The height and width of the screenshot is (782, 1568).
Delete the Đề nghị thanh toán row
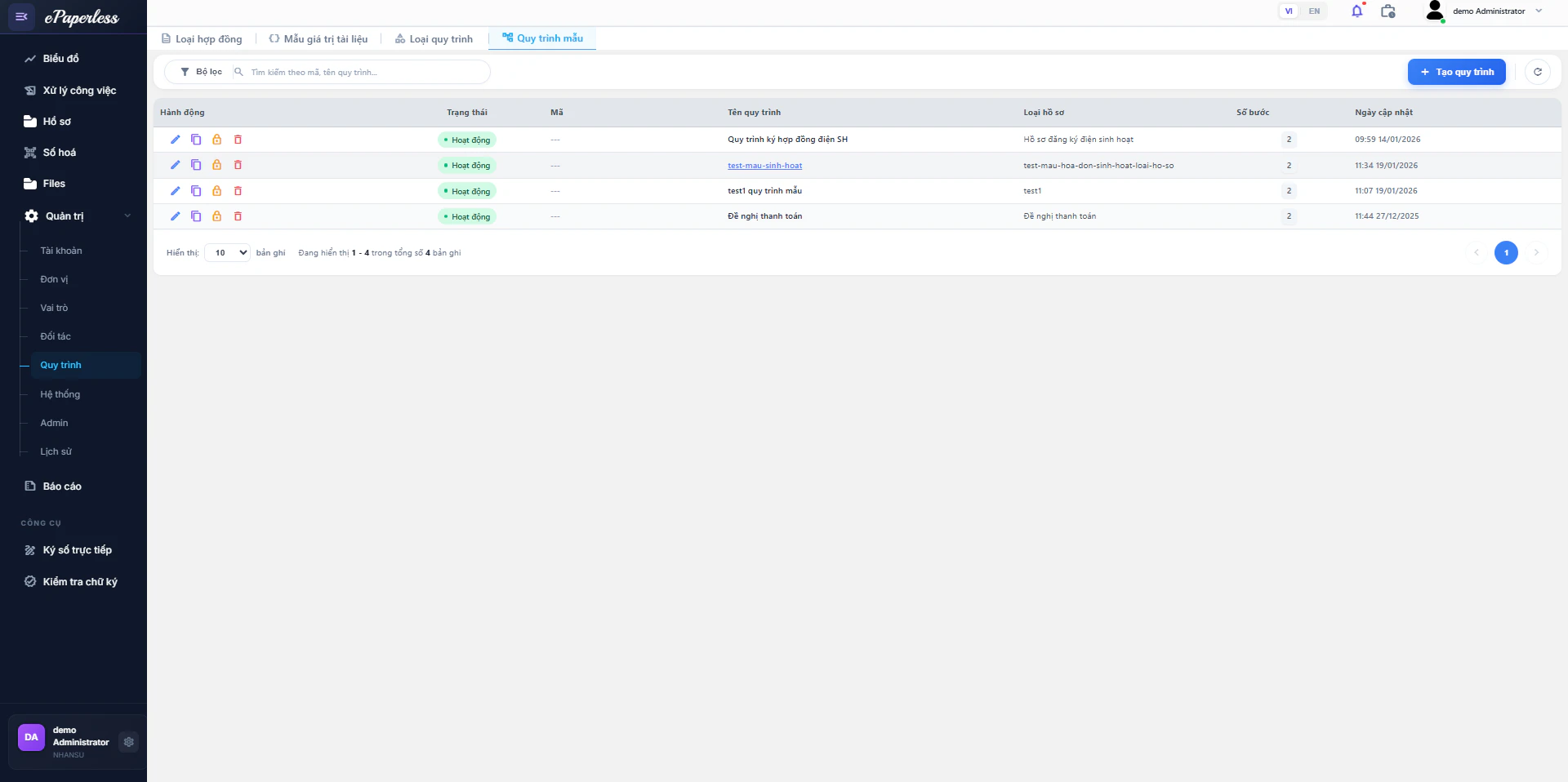click(238, 216)
